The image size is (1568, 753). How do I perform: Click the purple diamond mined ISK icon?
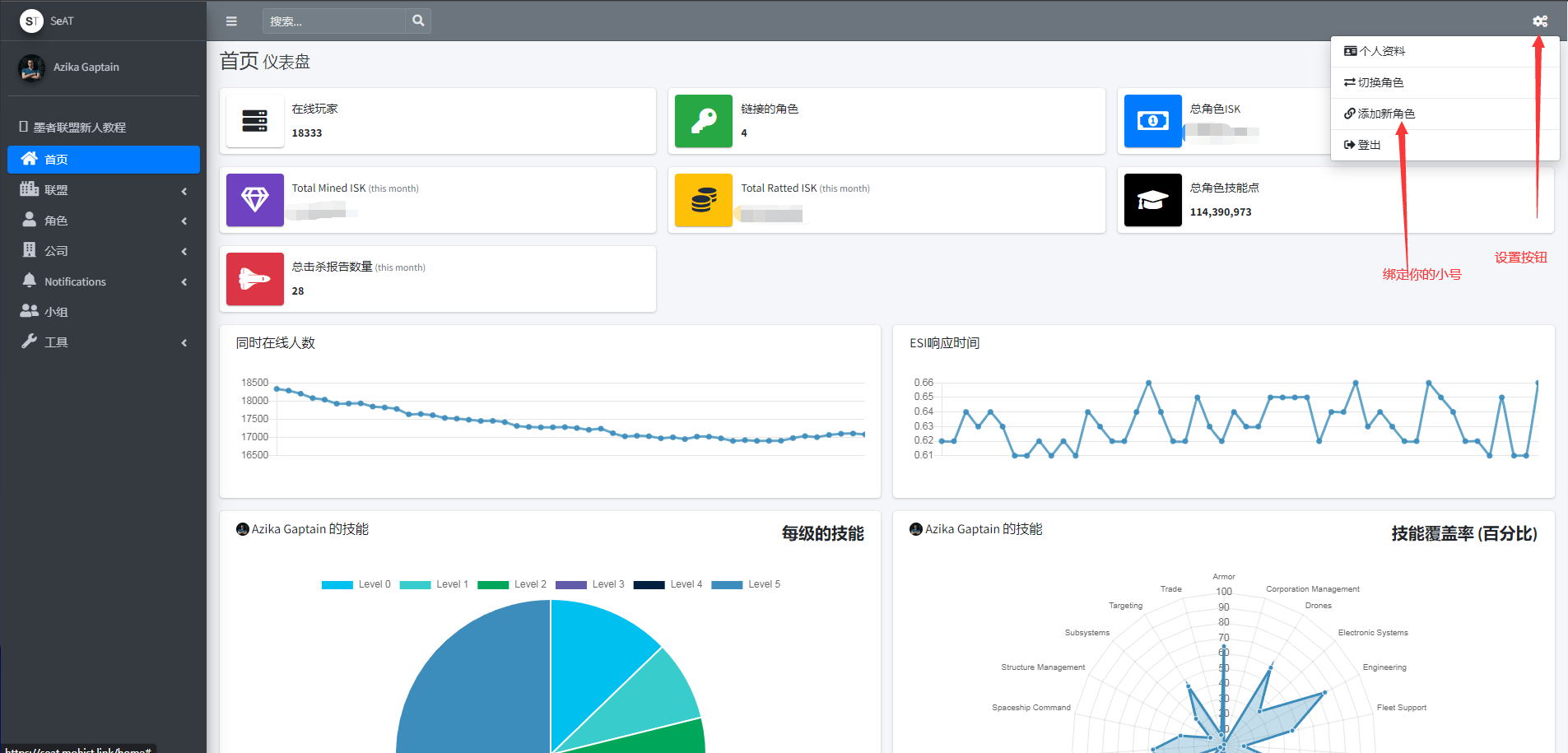(255, 200)
